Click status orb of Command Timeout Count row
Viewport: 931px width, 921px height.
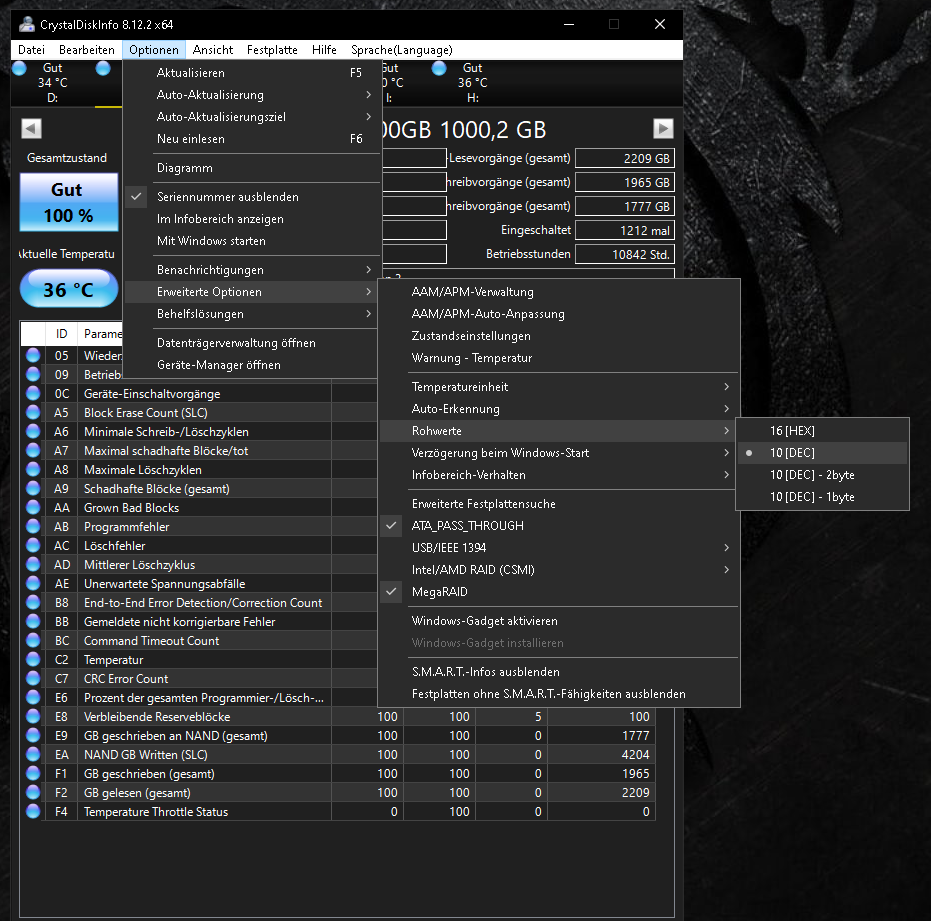click(33, 640)
